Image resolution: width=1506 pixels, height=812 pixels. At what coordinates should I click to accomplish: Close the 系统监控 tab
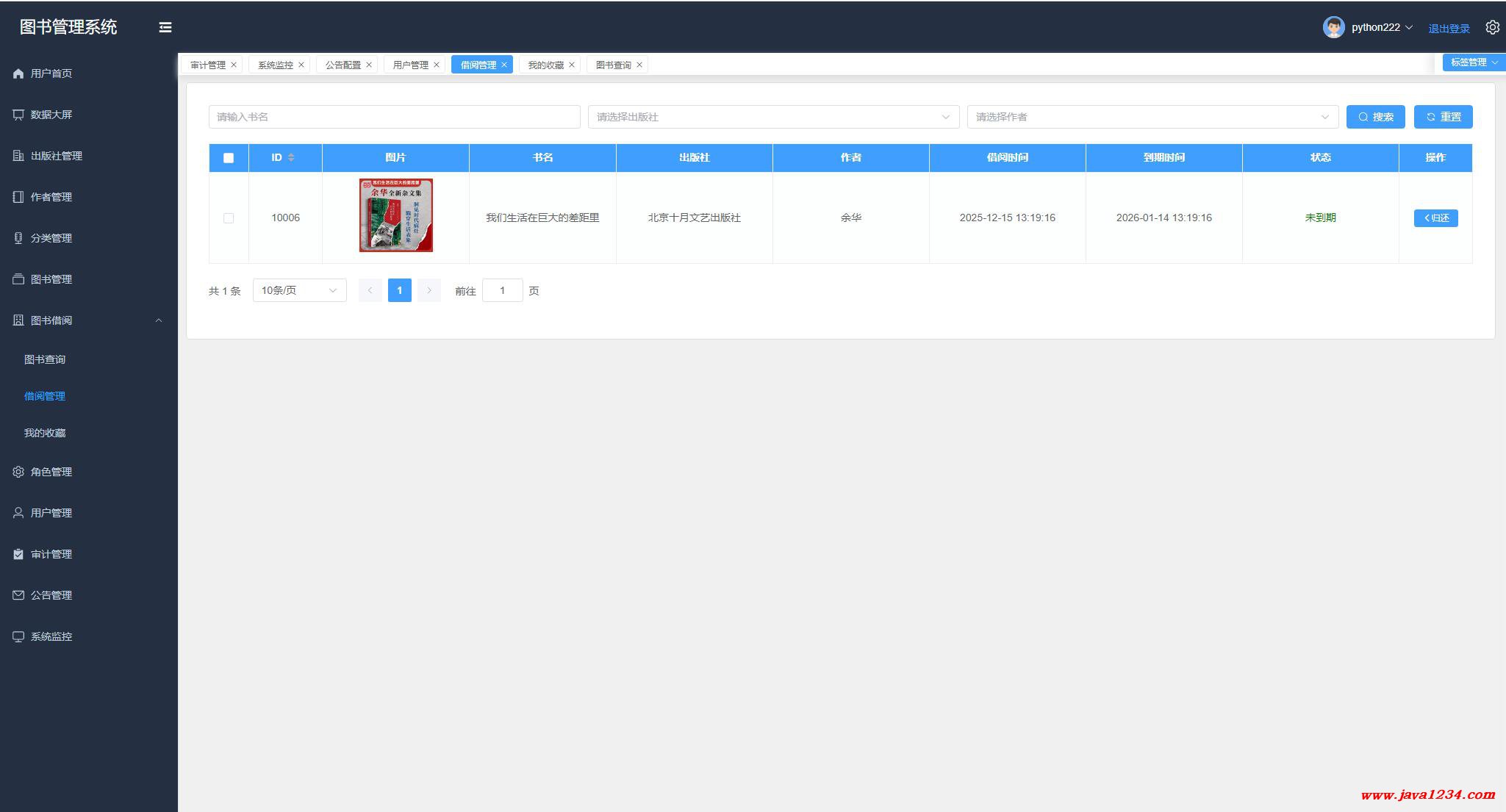301,65
